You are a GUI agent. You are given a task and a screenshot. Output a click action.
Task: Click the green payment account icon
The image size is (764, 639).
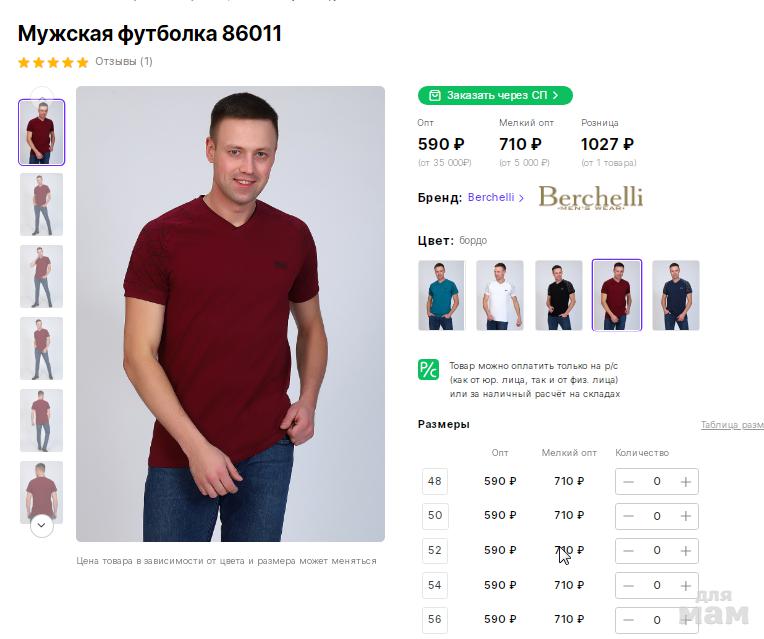pyautogui.click(x=428, y=369)
